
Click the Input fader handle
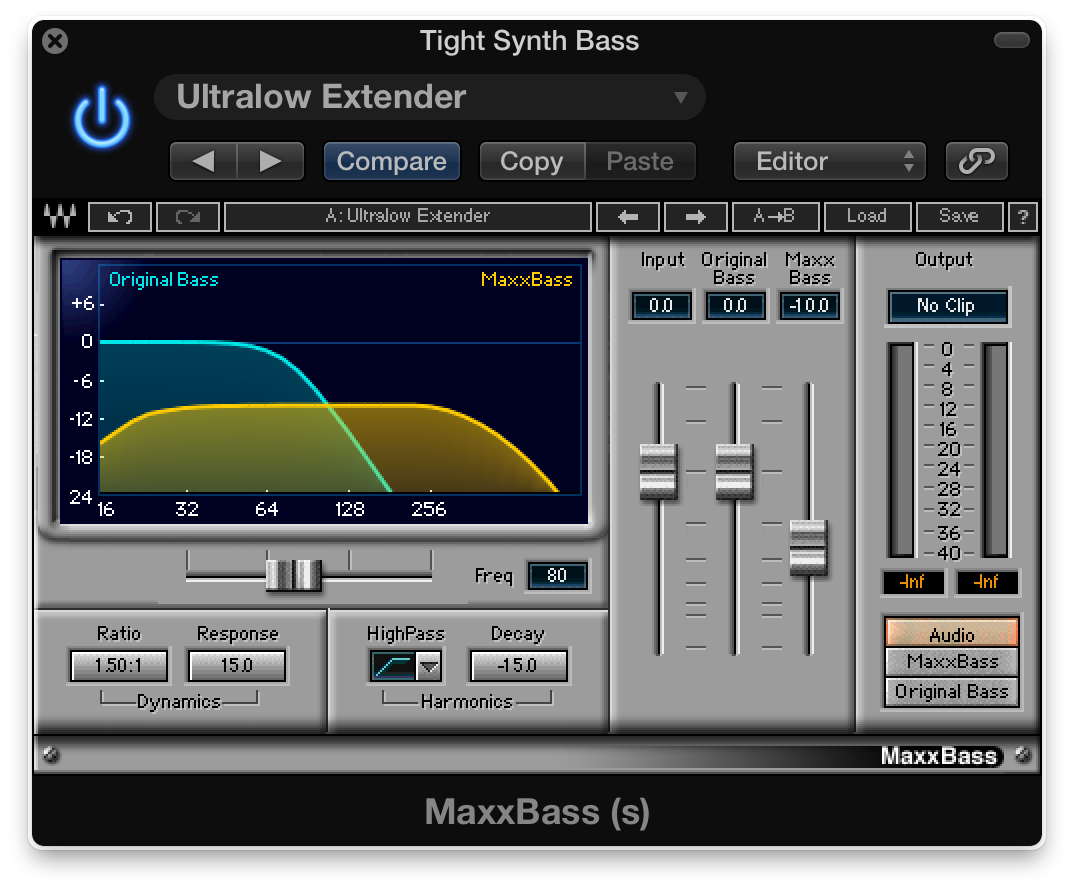point(658,471)
